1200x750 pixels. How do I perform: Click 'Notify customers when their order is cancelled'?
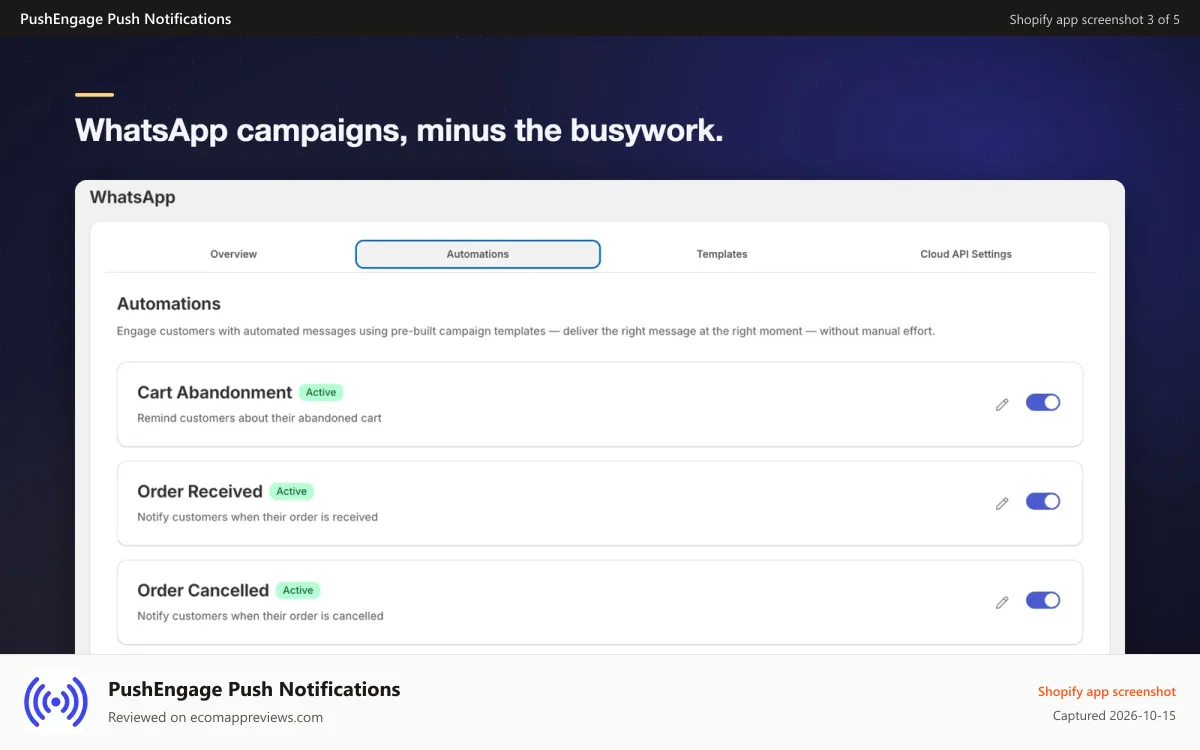[x=260, y=616]
